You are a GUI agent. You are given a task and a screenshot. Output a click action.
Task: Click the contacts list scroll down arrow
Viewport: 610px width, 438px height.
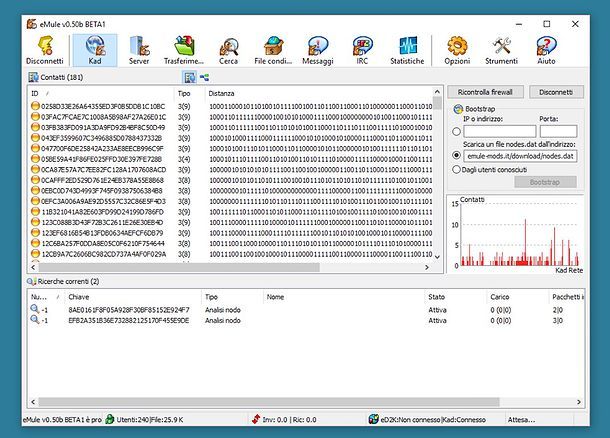tap(437, 257)
